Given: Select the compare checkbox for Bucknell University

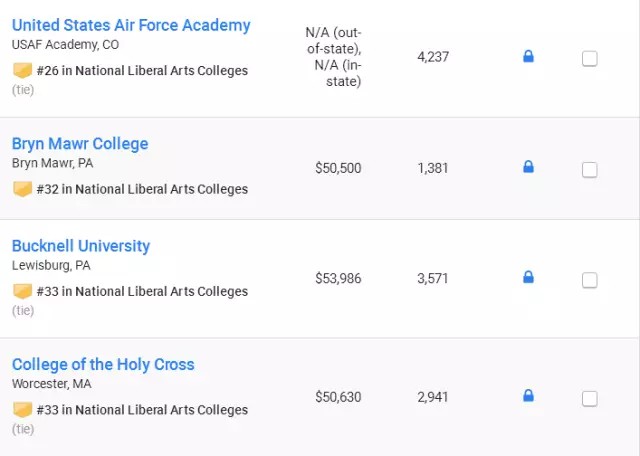Looking at the screenshot, I should tap(590, 279).
